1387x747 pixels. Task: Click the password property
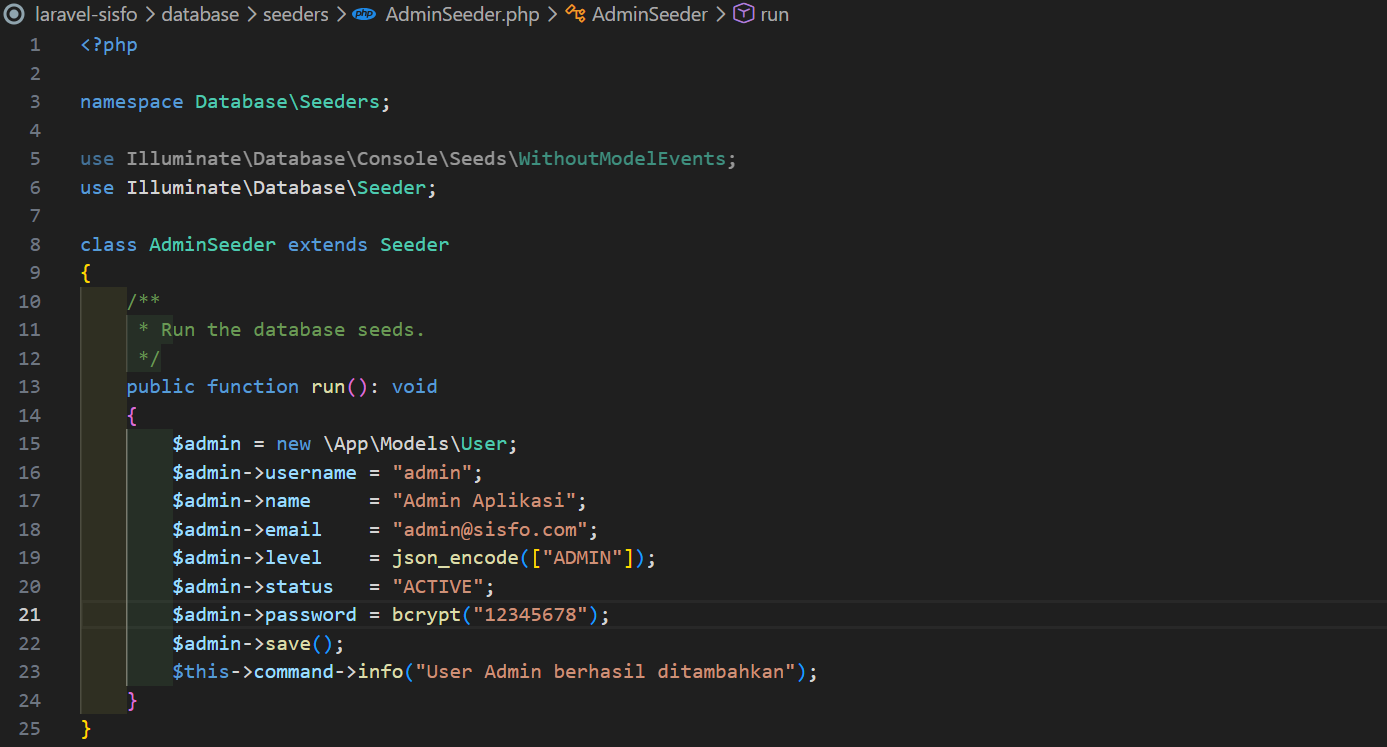point(311,614)
